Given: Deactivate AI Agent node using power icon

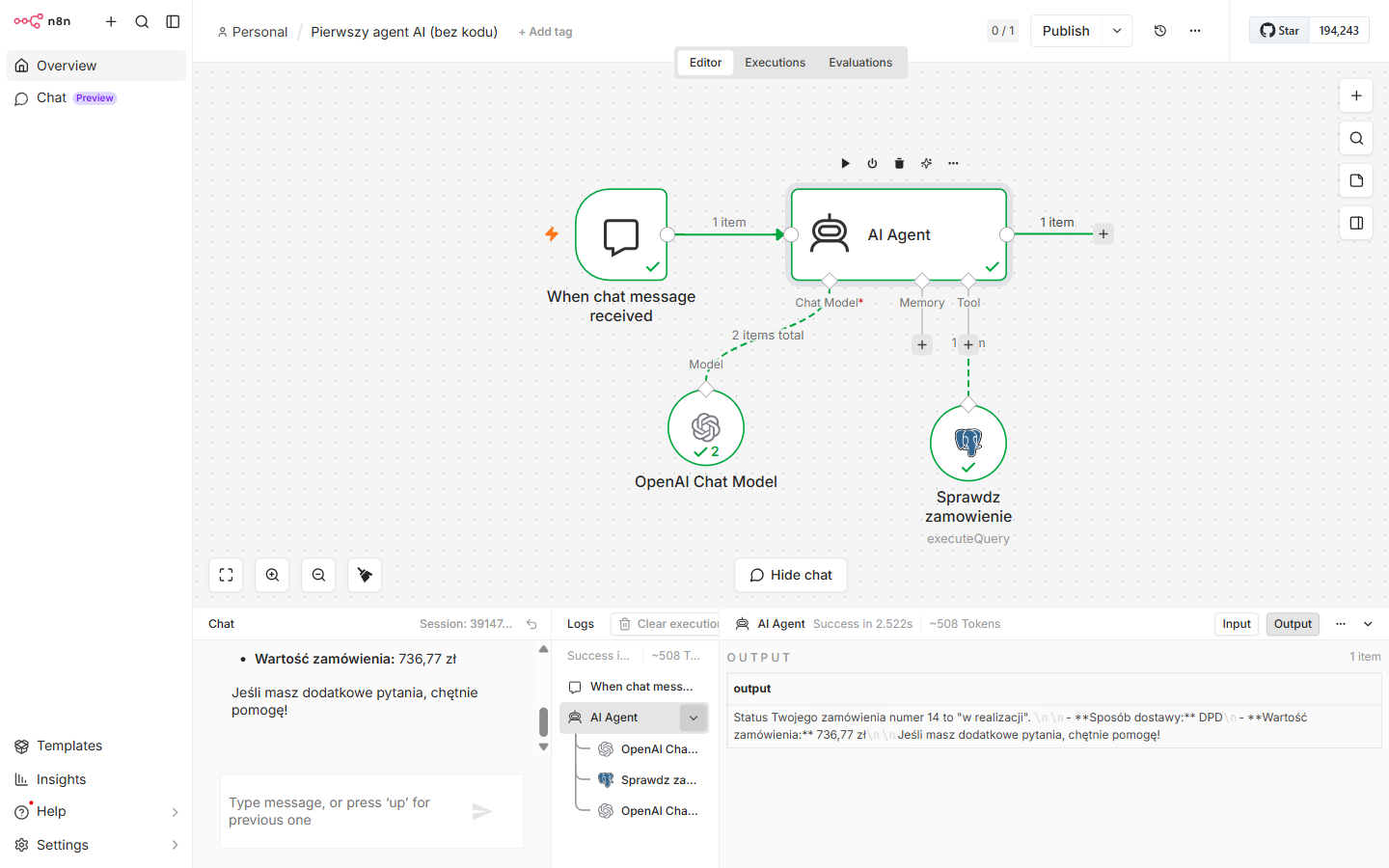Looking at the screenshot, I should tap(872, 163).
